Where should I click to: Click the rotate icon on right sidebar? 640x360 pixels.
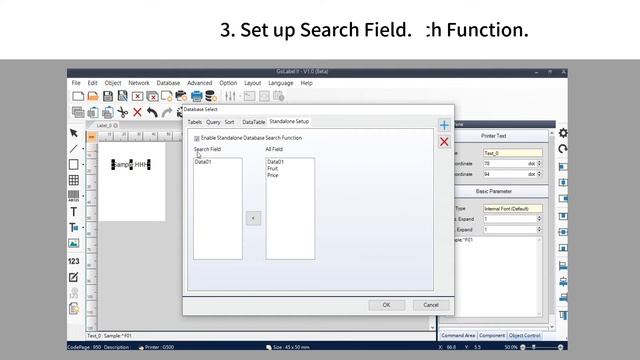[x=563, y=149]
